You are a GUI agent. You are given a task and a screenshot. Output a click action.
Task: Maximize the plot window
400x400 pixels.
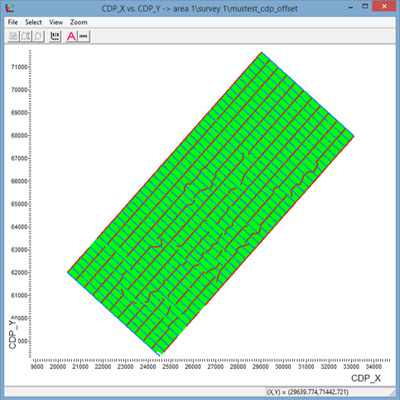tap(365, 7)
